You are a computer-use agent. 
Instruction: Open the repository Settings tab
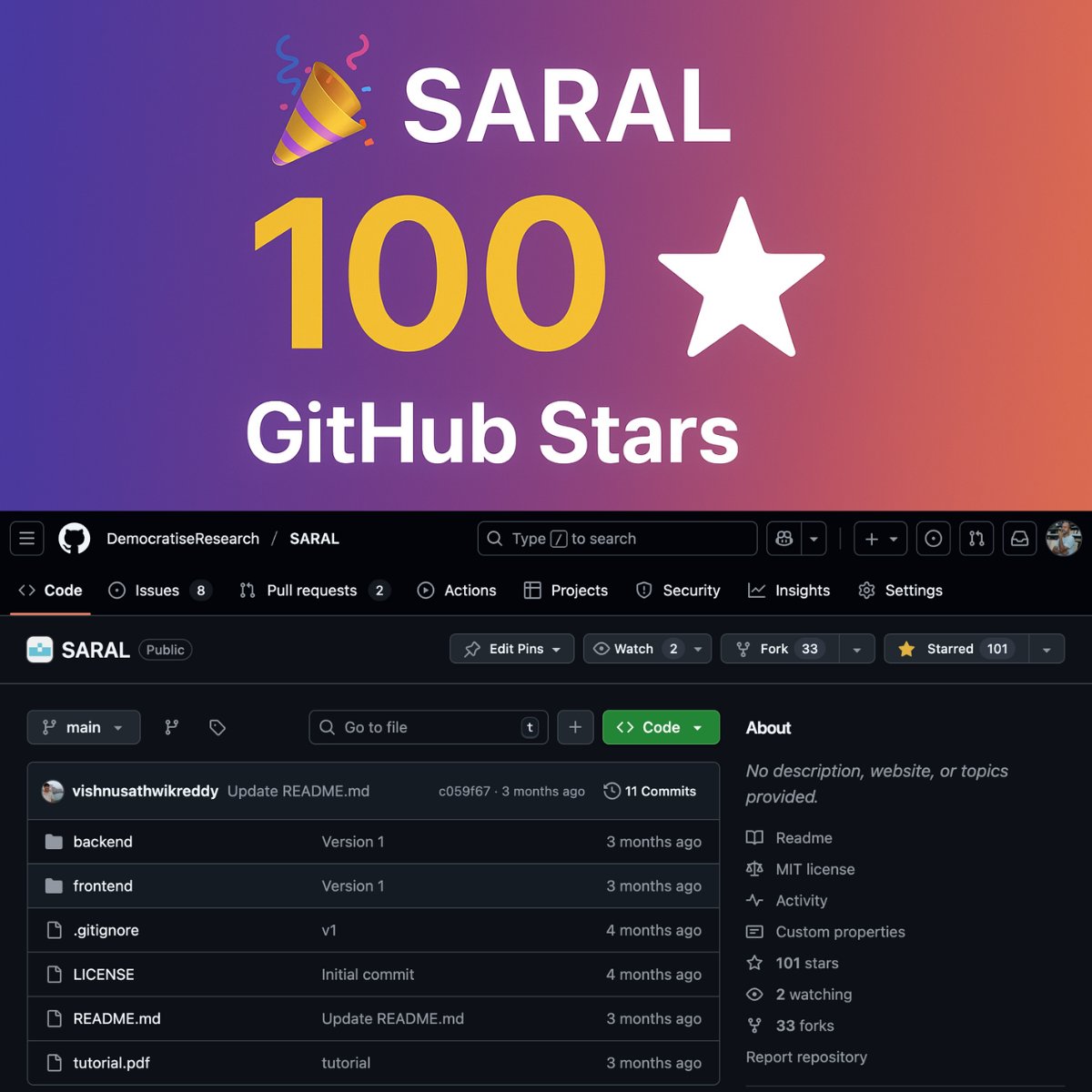click(901, 591)
